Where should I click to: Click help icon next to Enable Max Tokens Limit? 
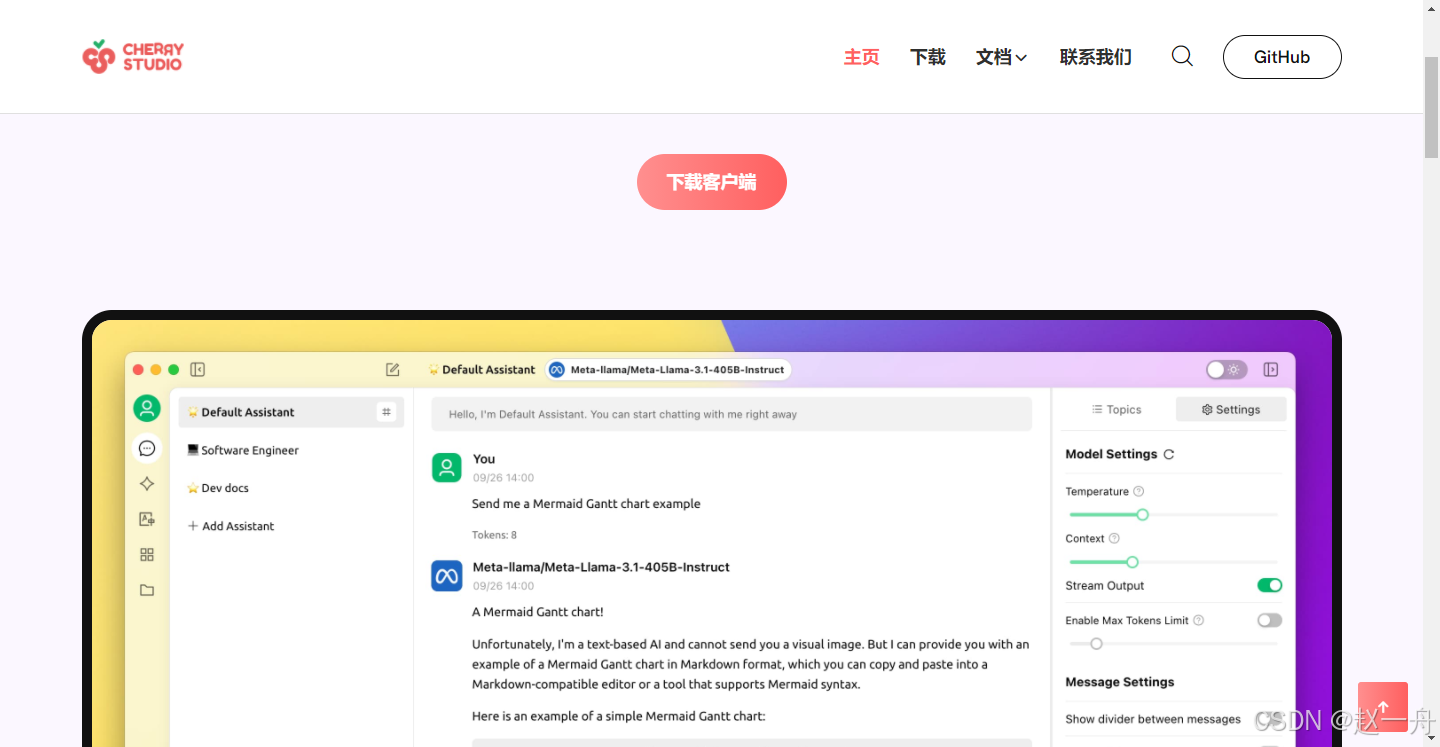[1199, 621]
